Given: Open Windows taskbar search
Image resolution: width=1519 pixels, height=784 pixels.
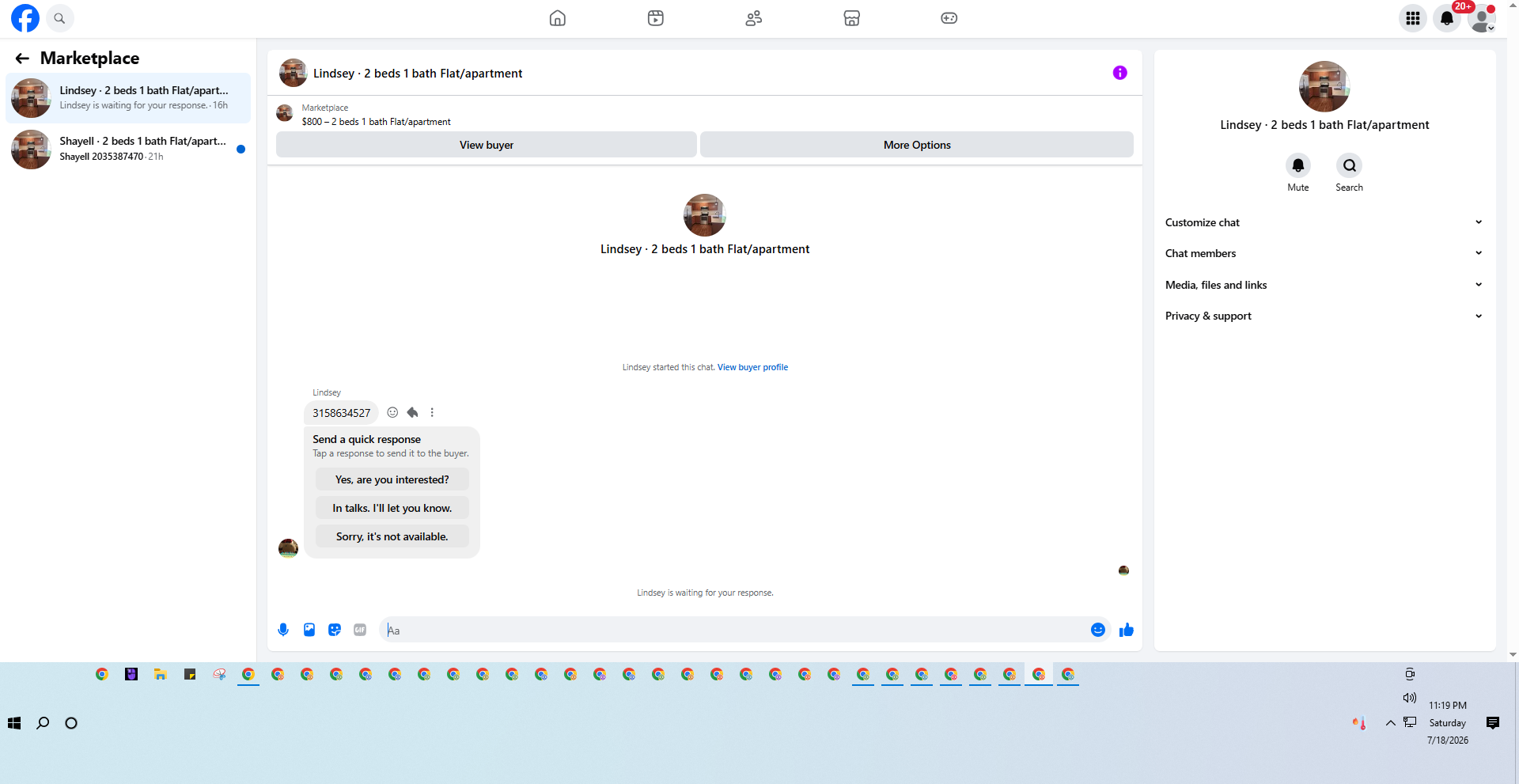Looking at the screenshot, I should point(43,723).
